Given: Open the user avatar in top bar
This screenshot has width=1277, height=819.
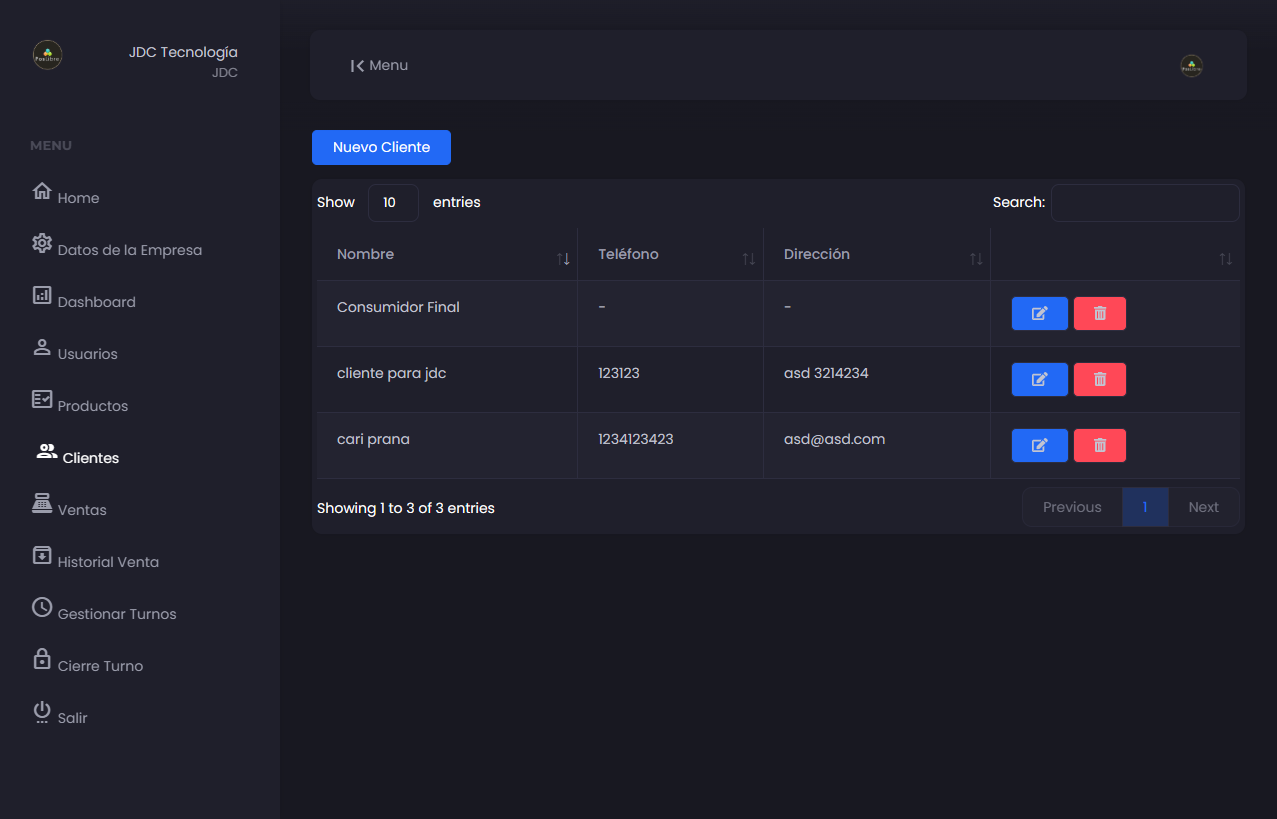Looking at the screenshot, I should pos(1191,66).
